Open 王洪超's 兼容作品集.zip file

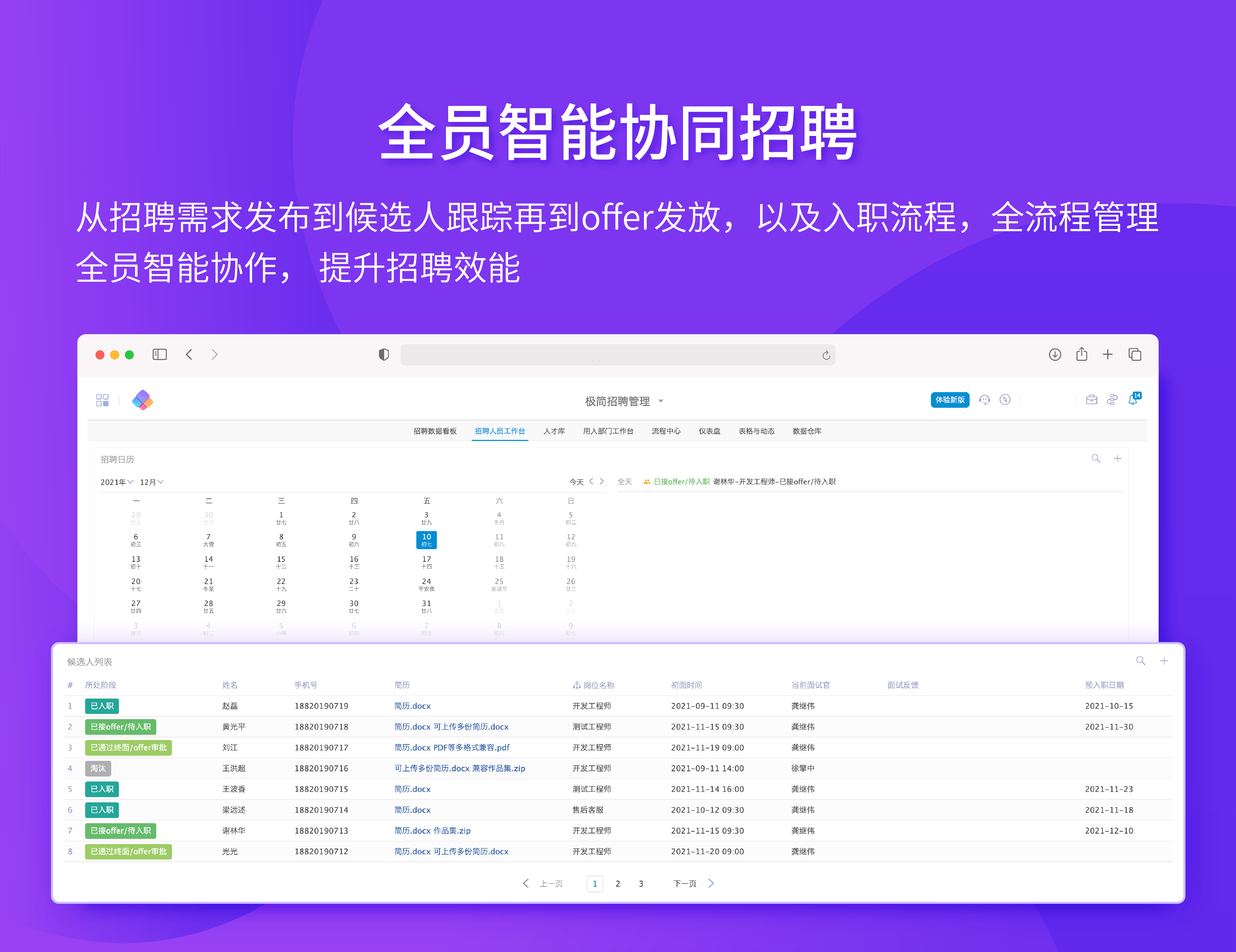(x=499, y=768)
